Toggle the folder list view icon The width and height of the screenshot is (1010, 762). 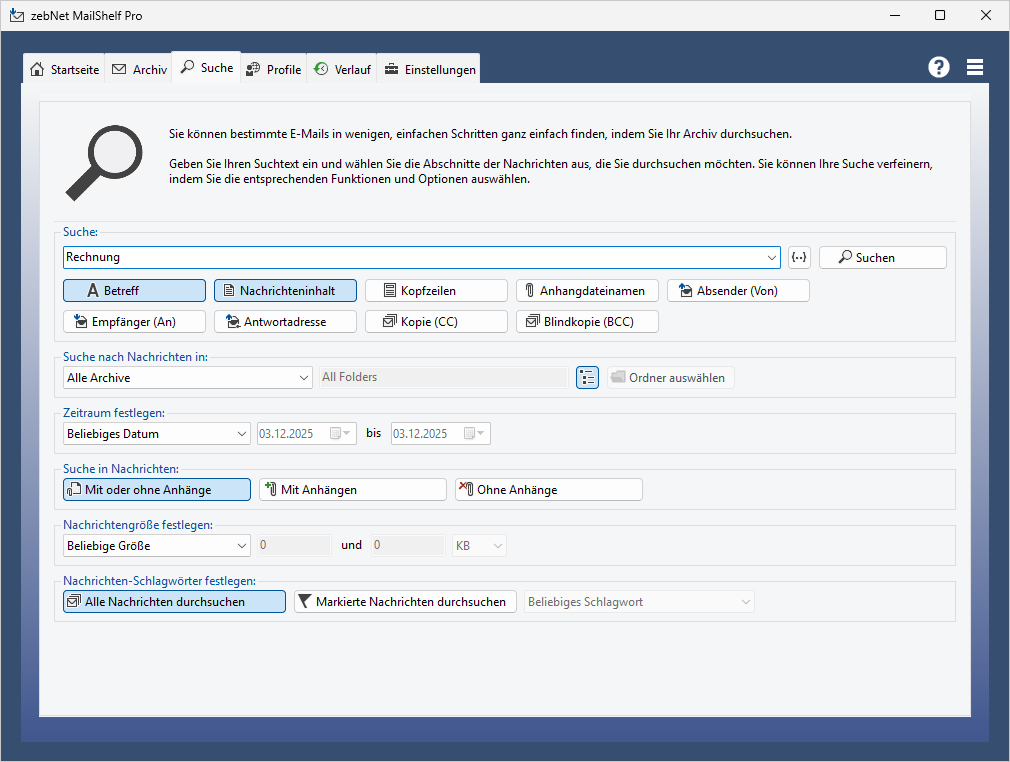pyautogui.click(x=587, y=378)
